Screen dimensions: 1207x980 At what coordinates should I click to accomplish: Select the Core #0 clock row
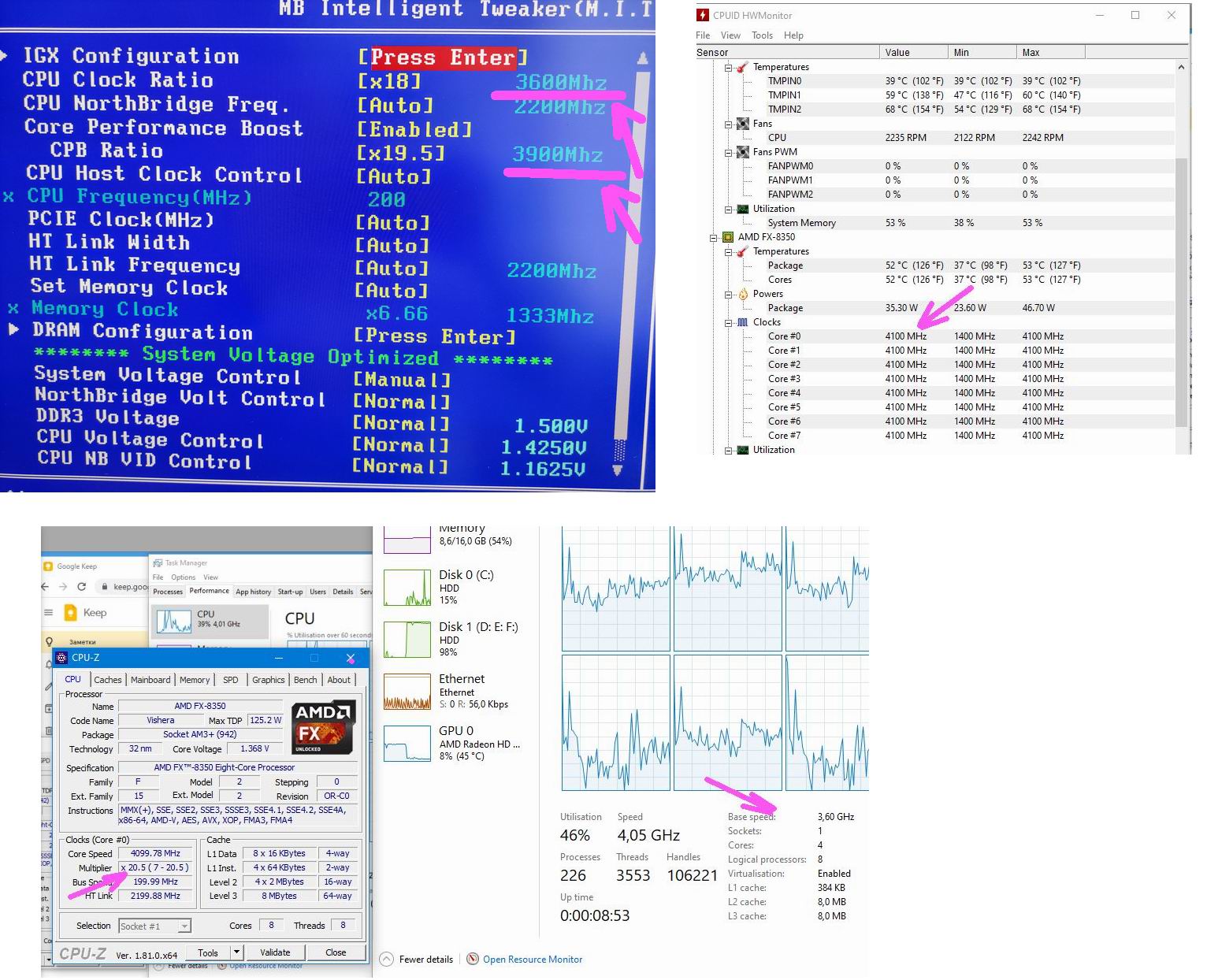tap(936, 336)
